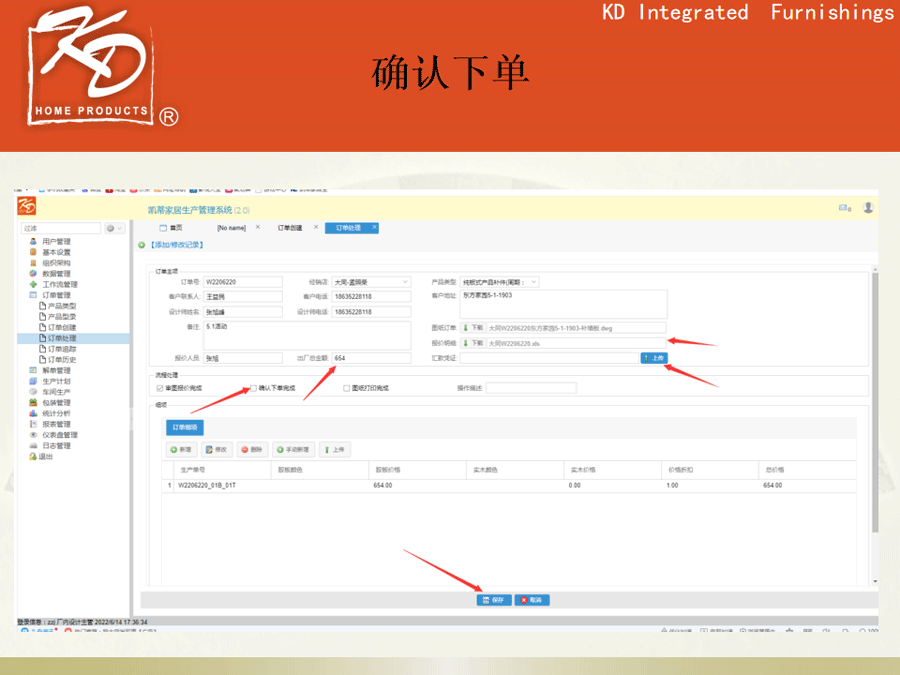The height and width of the screenshot is (675, 900).
Task: Collapse the 订单管理 tree node
Action: pyautogui.click(x=33, y=295)
